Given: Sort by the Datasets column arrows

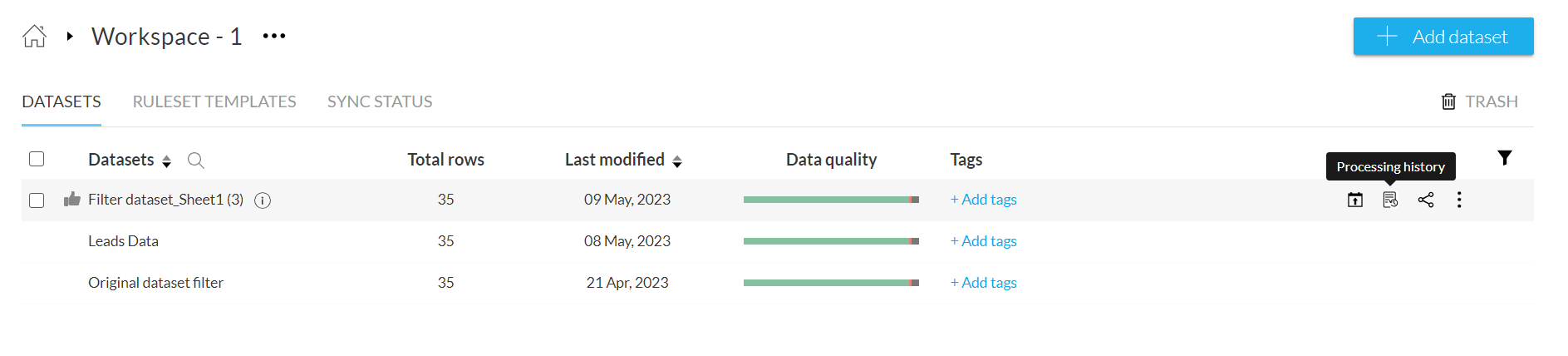Looking at the screenshot, I should [166, 161].
